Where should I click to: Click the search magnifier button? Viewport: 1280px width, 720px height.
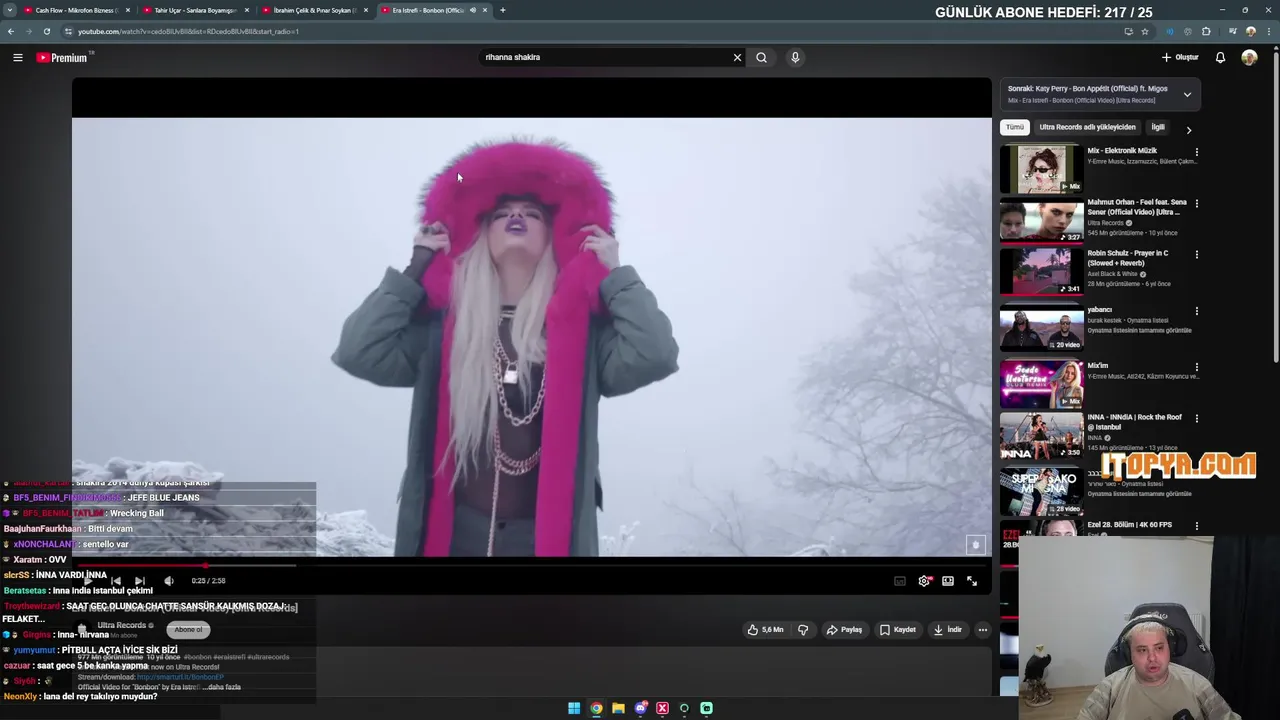(761, 58)
